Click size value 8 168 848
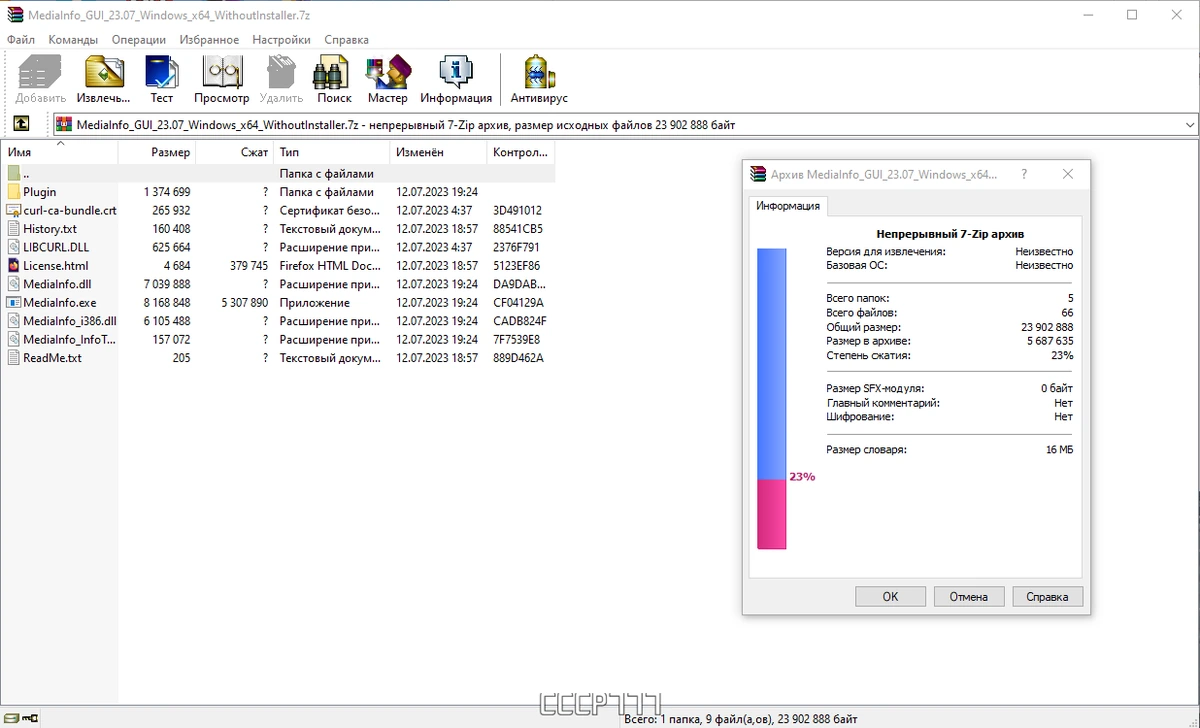 coord(167,303)
